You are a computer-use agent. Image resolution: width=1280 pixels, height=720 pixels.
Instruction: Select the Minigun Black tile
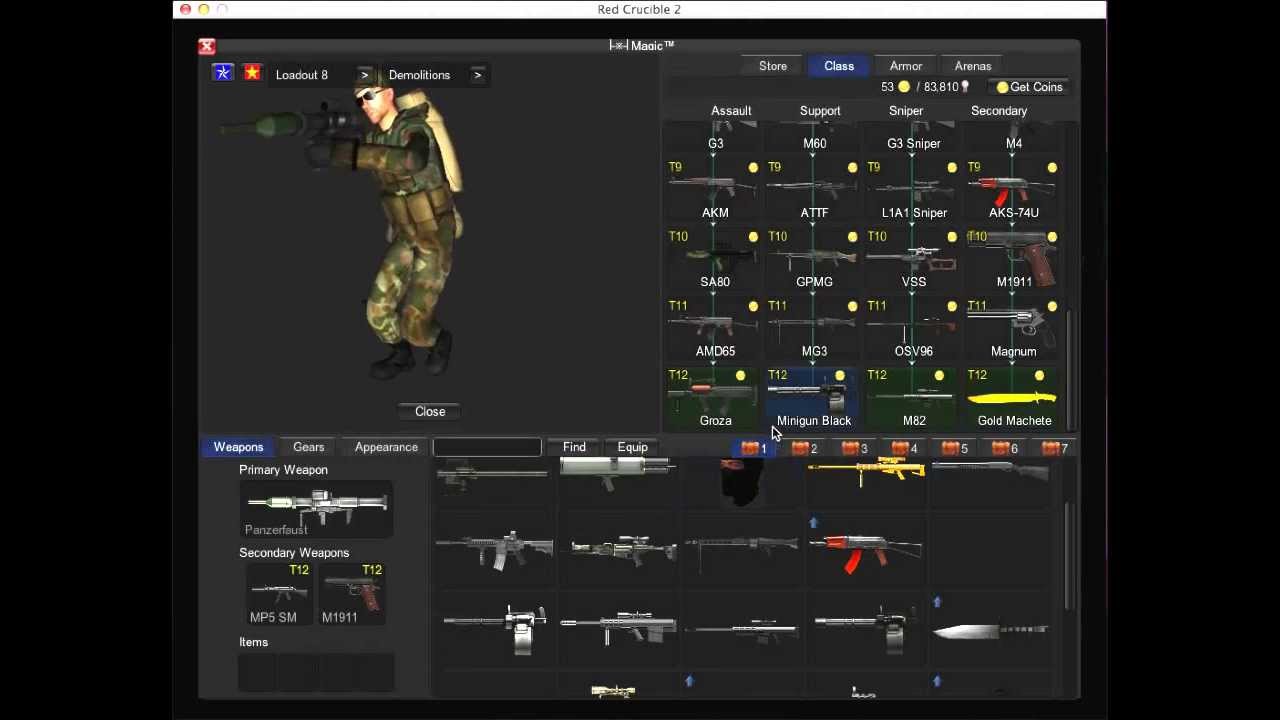(x=814, y=398)
